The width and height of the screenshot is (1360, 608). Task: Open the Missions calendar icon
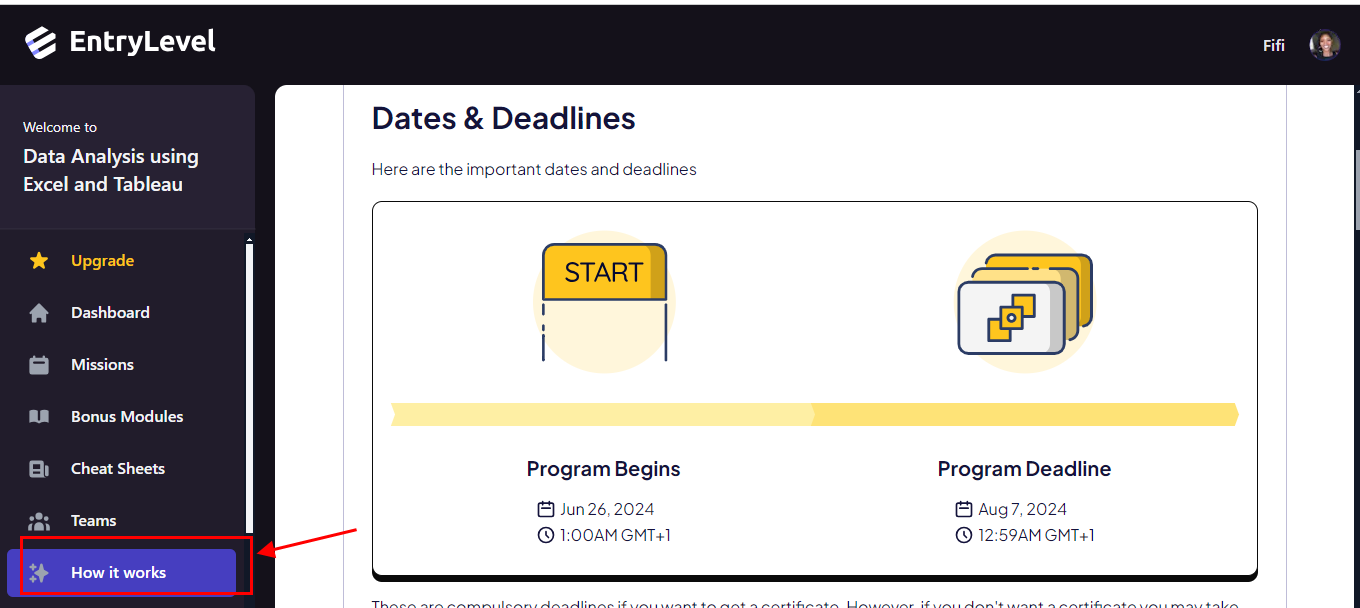point(39,365)
